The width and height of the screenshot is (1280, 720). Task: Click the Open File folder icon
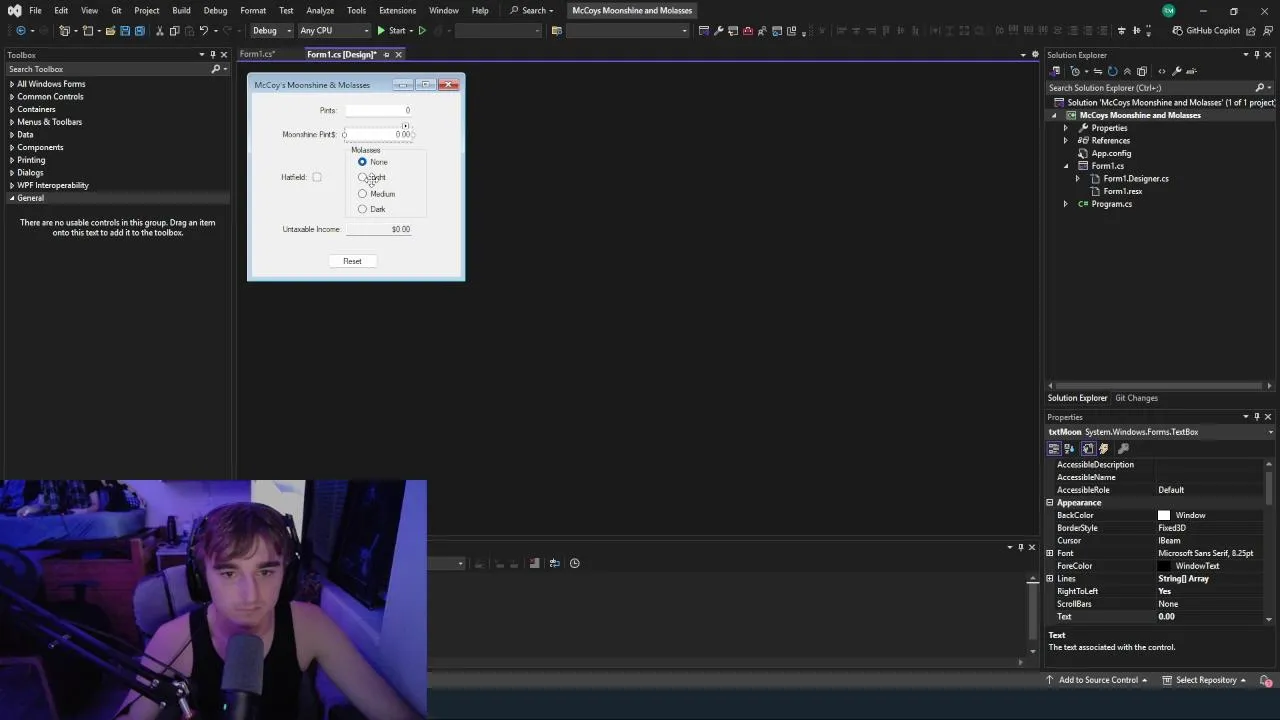(x=110, y=31)
